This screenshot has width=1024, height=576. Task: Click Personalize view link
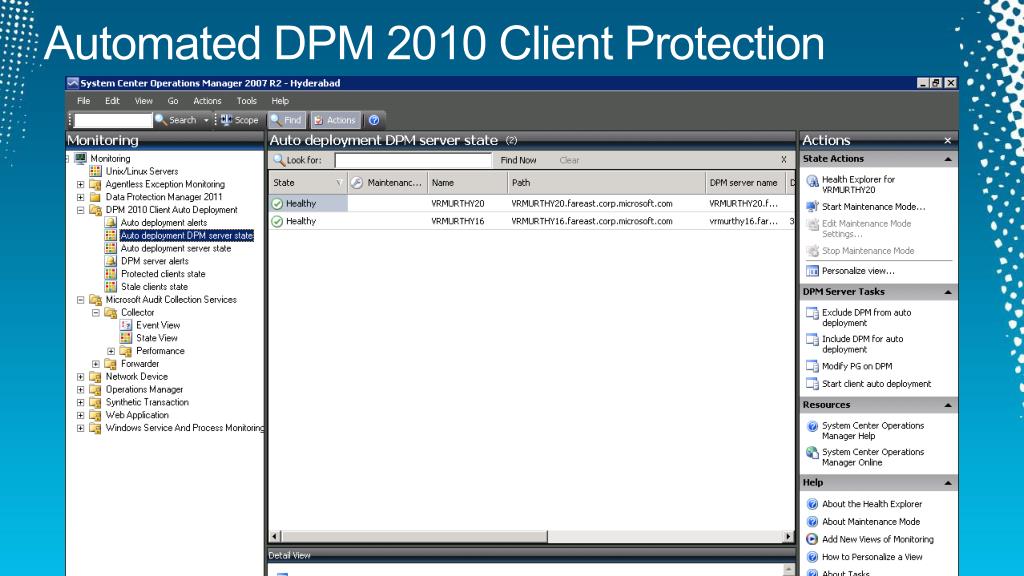click(858, 271)
